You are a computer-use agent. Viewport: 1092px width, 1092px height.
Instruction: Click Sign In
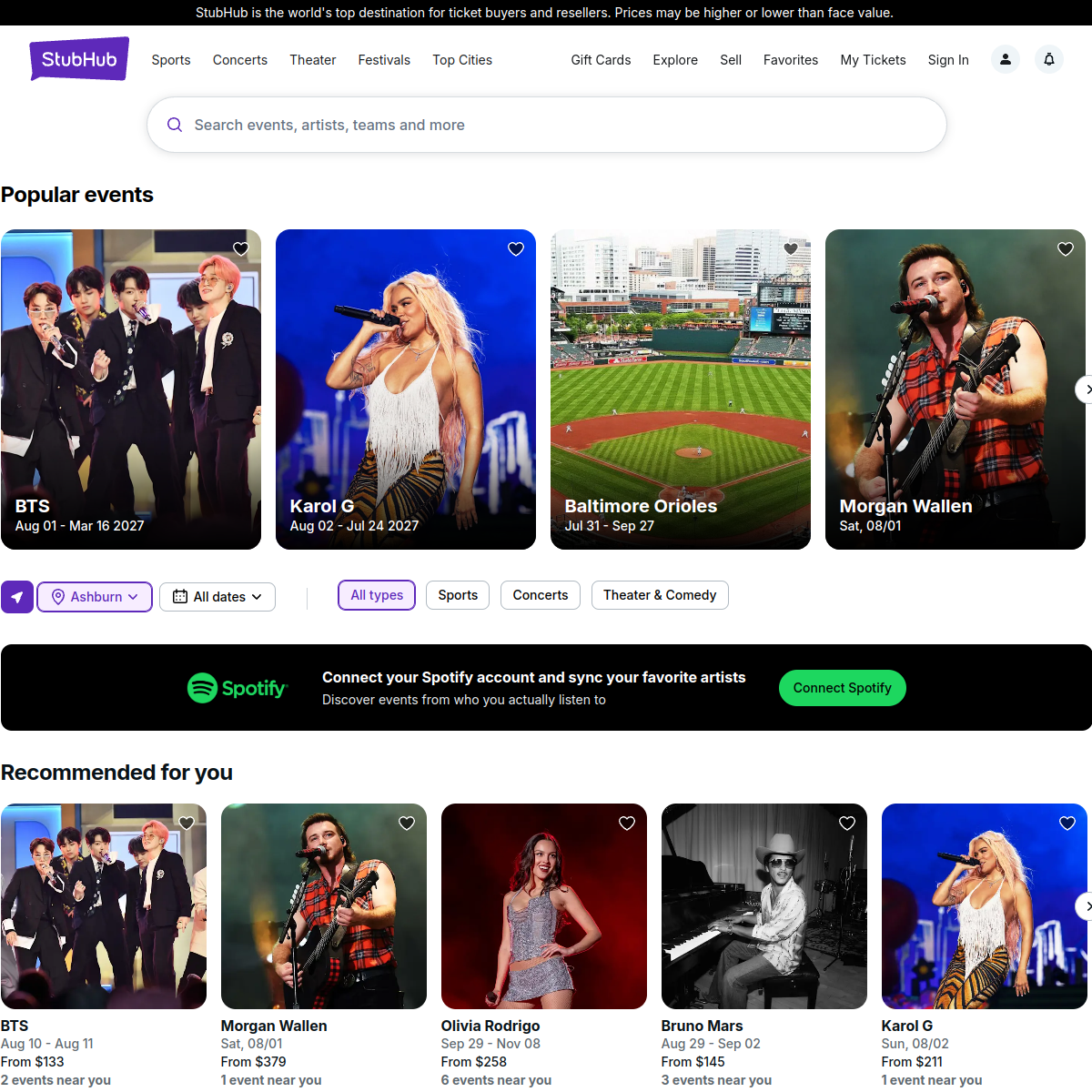[x=948, y=60]
